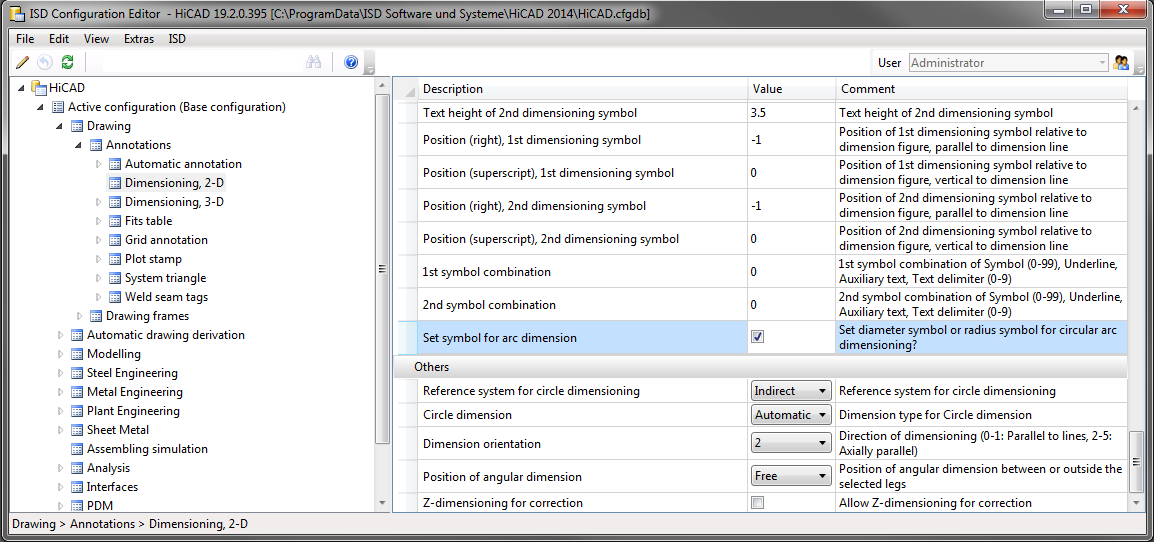
Task: Open the Circle dimension Automatic dropdown
Action: pos(791,415)
